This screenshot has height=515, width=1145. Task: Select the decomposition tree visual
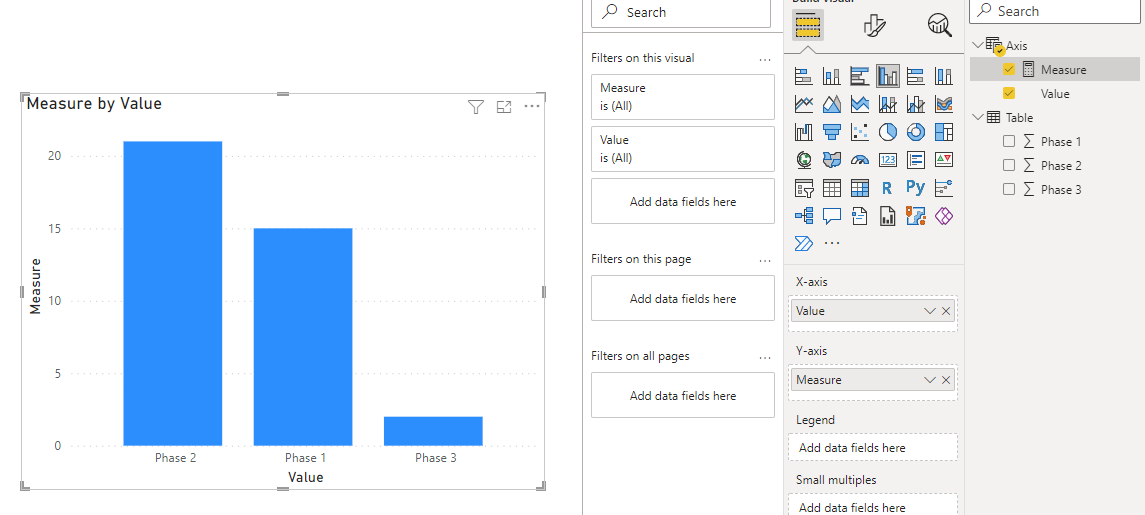803,216
